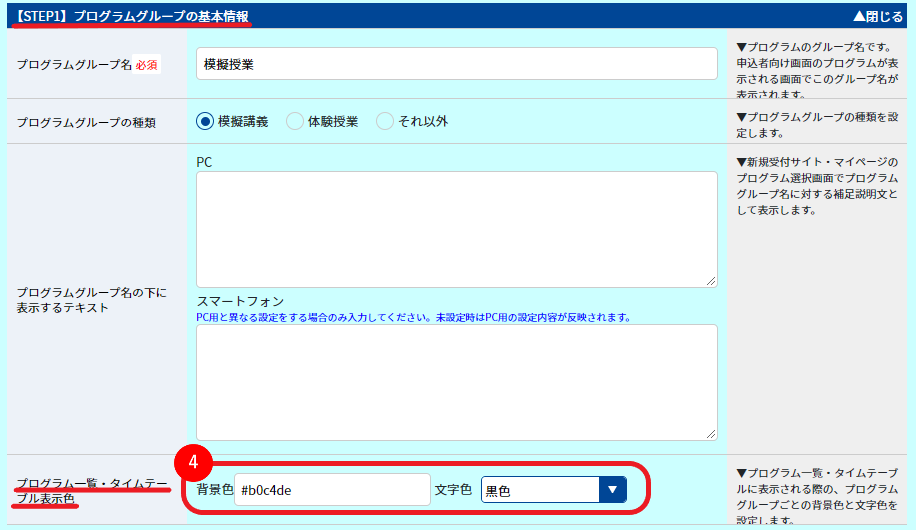916x530 pixels.
Task: Click the red 必須 badge
Action: click(x=147, y=65)
